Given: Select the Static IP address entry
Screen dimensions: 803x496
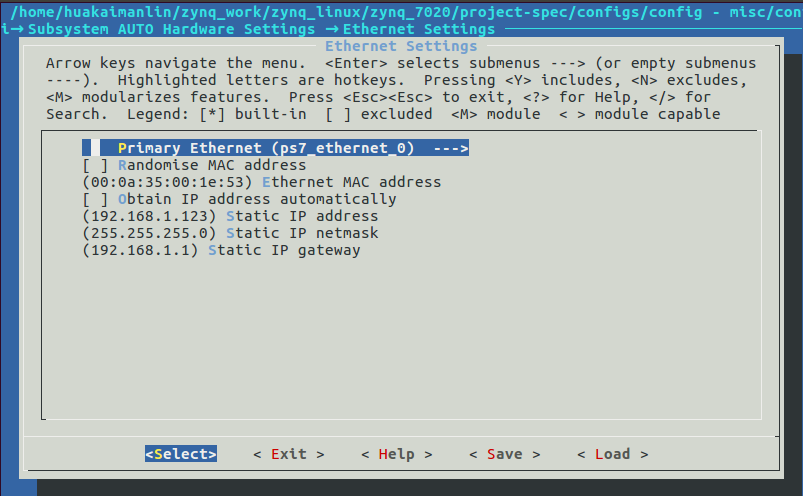Looking at the screenshot, I should pyautogui.click(x=230, y=216).
